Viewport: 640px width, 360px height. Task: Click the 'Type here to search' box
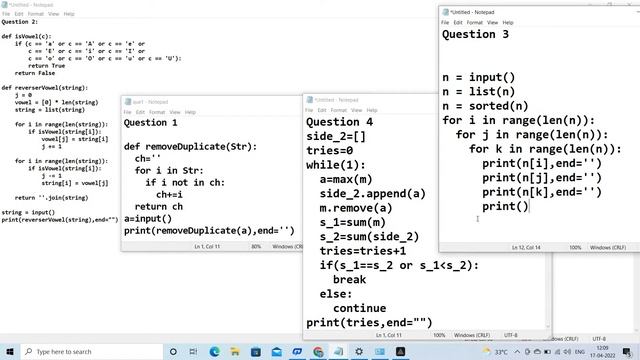(92, 351)
